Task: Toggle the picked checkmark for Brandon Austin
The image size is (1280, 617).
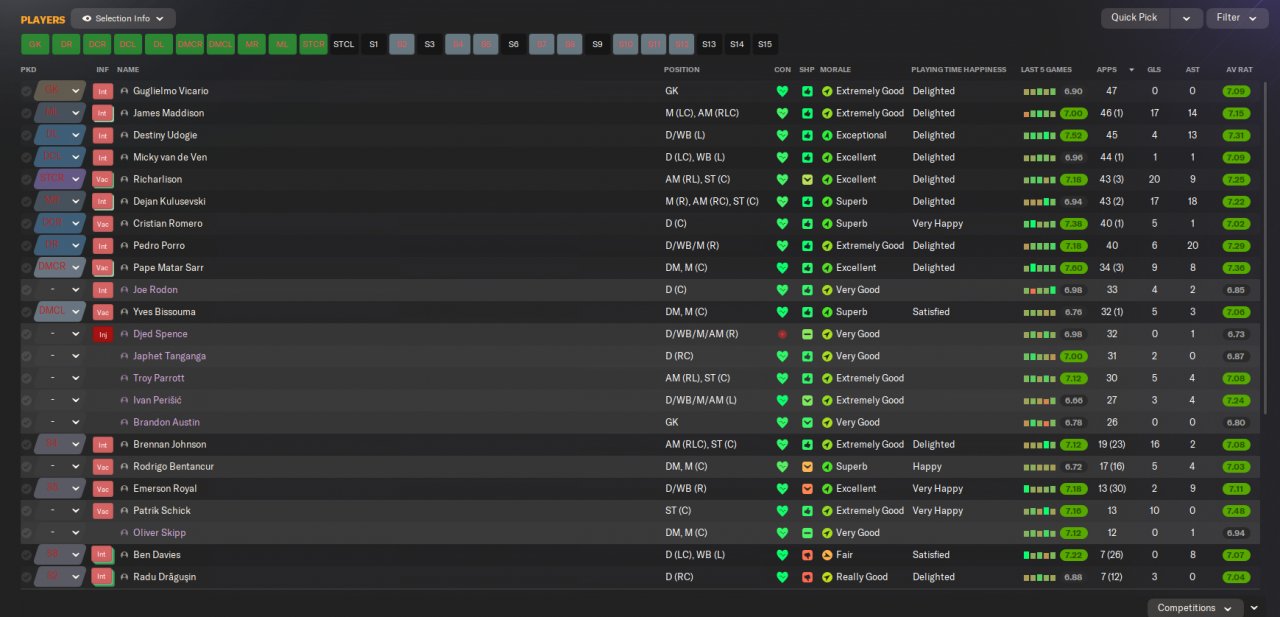Action: (26, 422)
